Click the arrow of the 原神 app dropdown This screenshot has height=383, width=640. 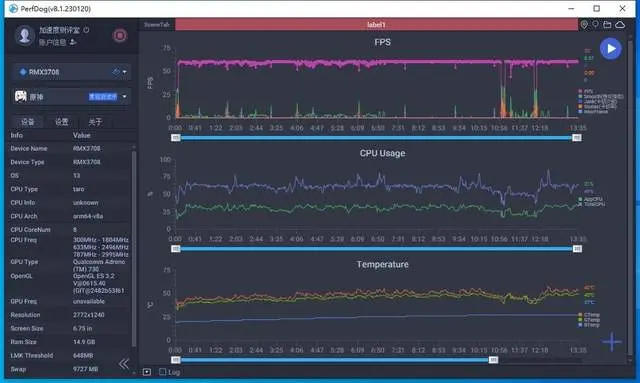click(x=124, y=97)
